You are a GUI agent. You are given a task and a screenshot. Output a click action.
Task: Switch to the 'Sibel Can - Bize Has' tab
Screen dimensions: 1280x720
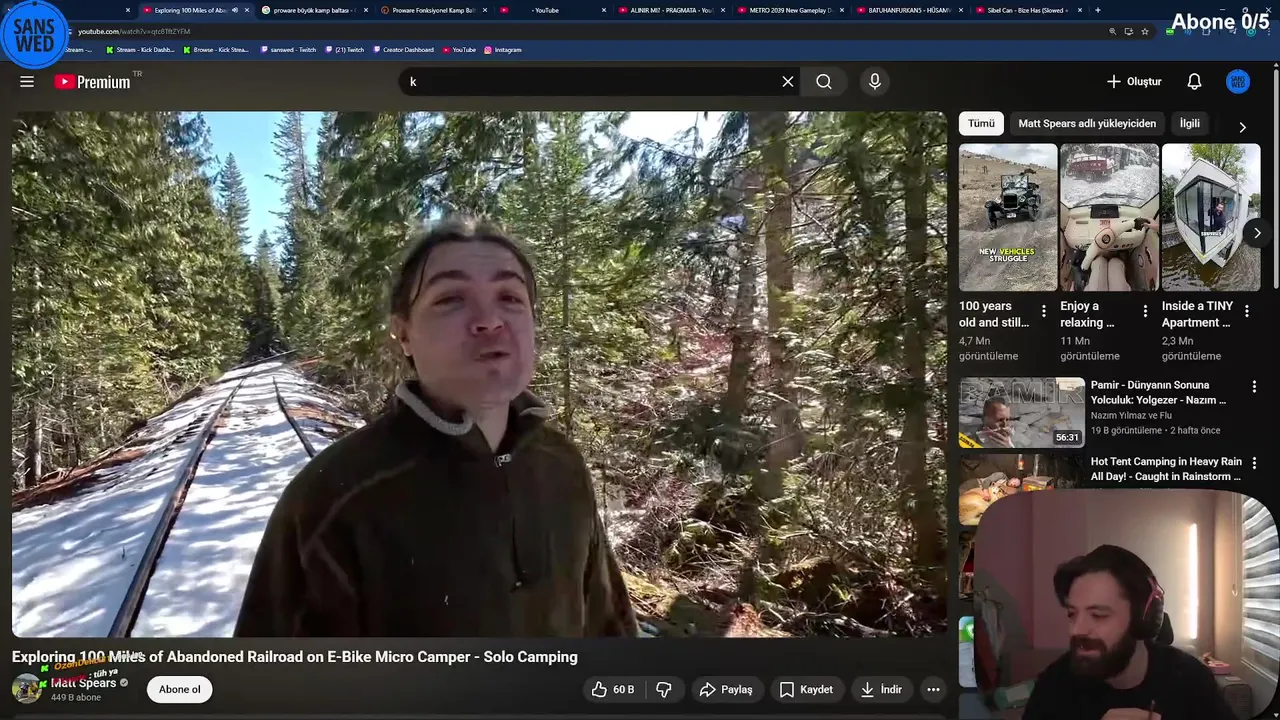1027,10
